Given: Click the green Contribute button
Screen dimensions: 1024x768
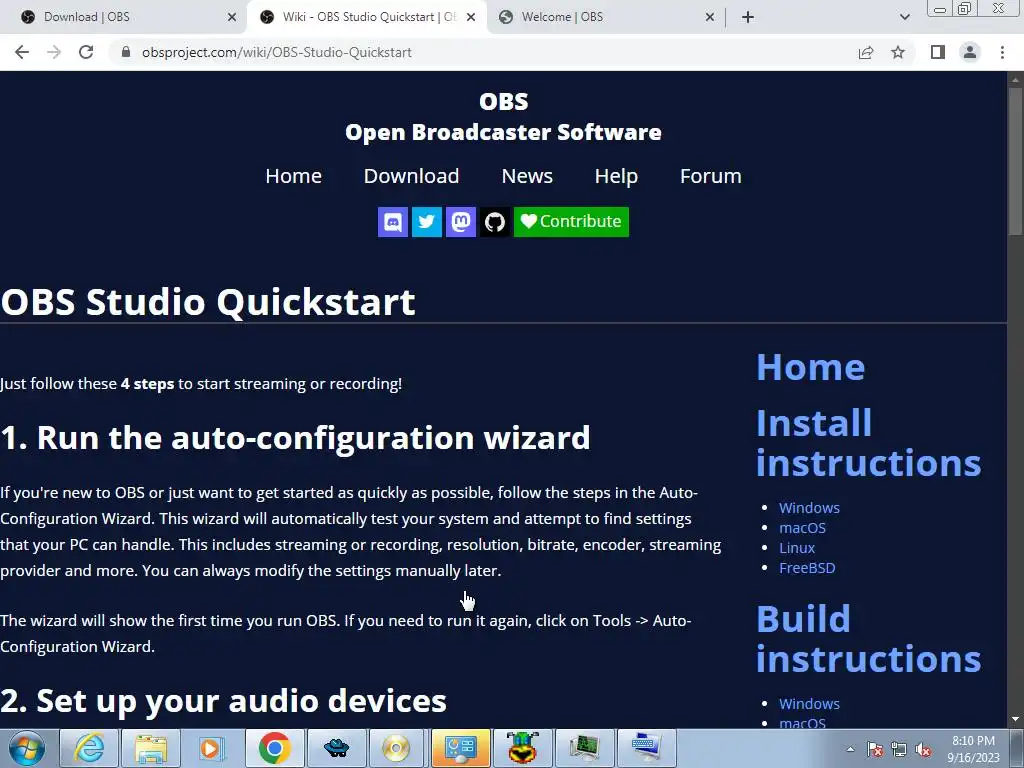Looking at the screenshot, I should pos(571,222).
